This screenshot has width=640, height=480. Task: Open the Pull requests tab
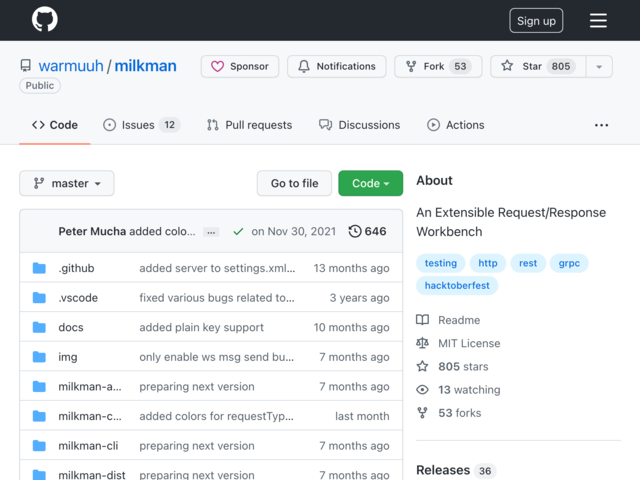(x=249, y=125)
